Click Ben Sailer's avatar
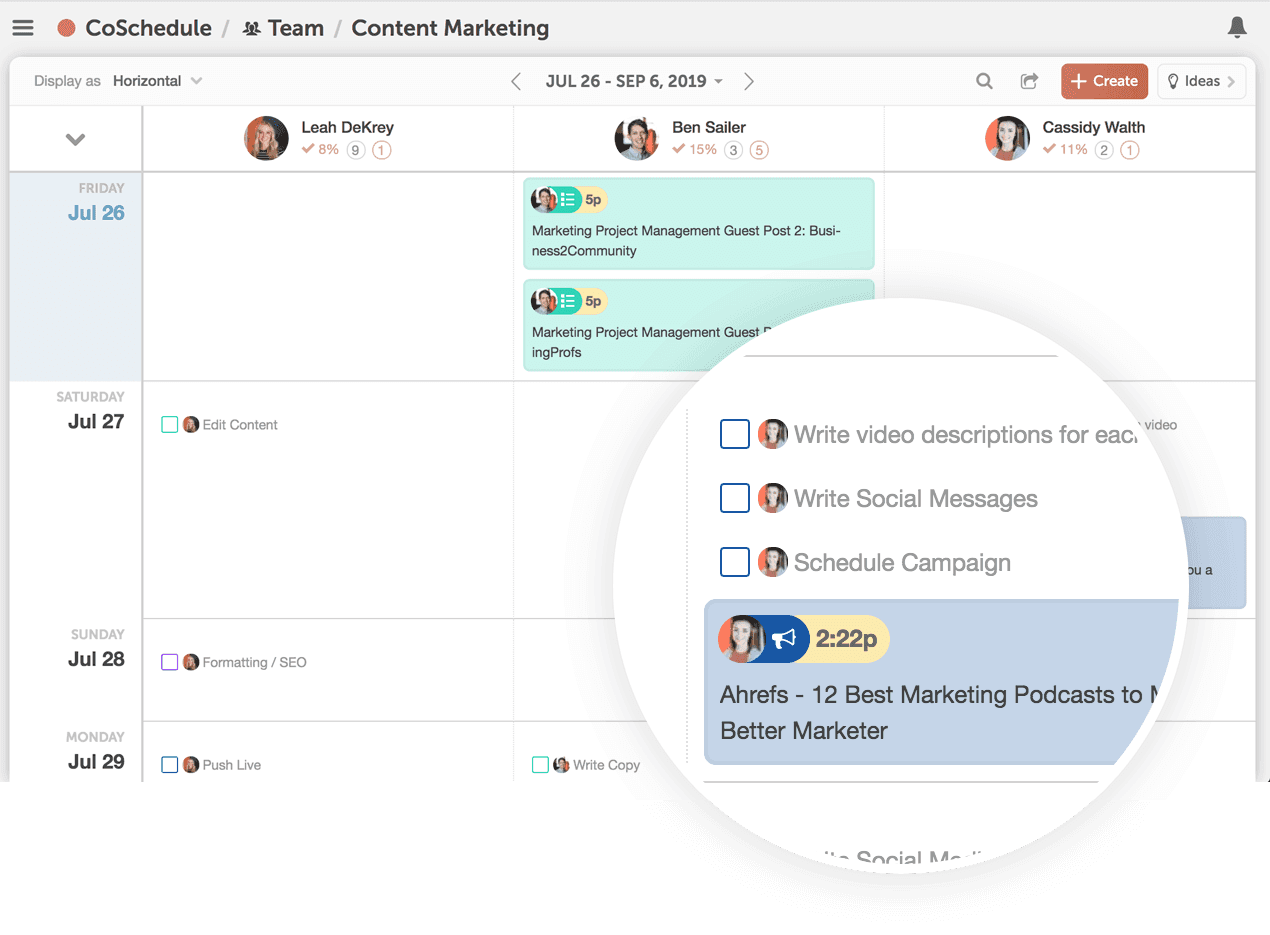Viewport: 1270px width, 935px height. pos(637,138)
